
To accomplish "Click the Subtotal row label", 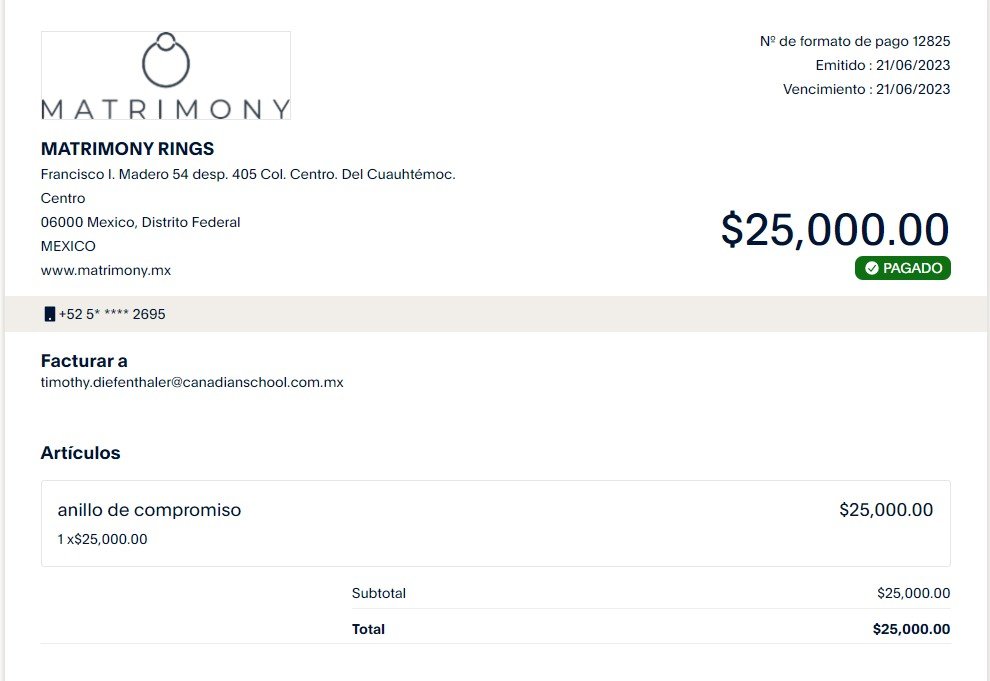I will point(379,593).
